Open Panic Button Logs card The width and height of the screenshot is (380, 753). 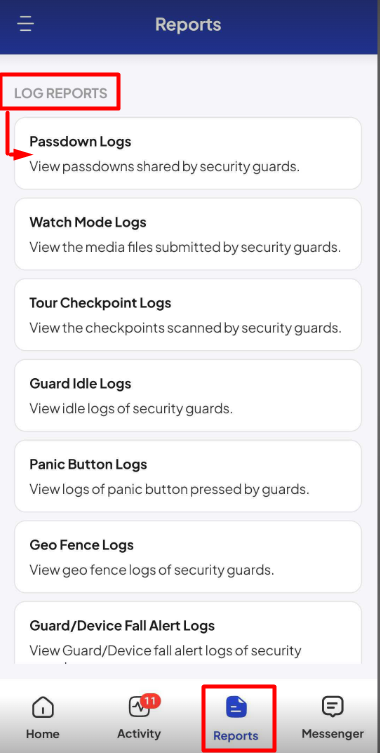point(188,476)
